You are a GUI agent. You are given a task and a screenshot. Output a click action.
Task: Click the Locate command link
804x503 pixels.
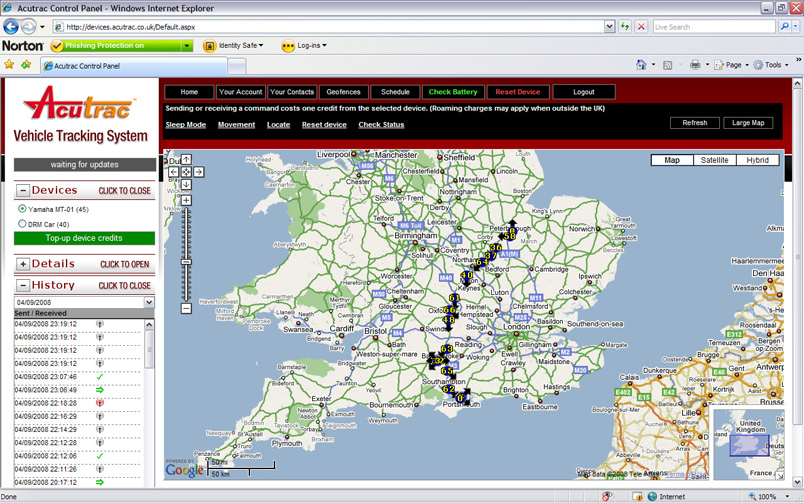[x=278, y=125]
